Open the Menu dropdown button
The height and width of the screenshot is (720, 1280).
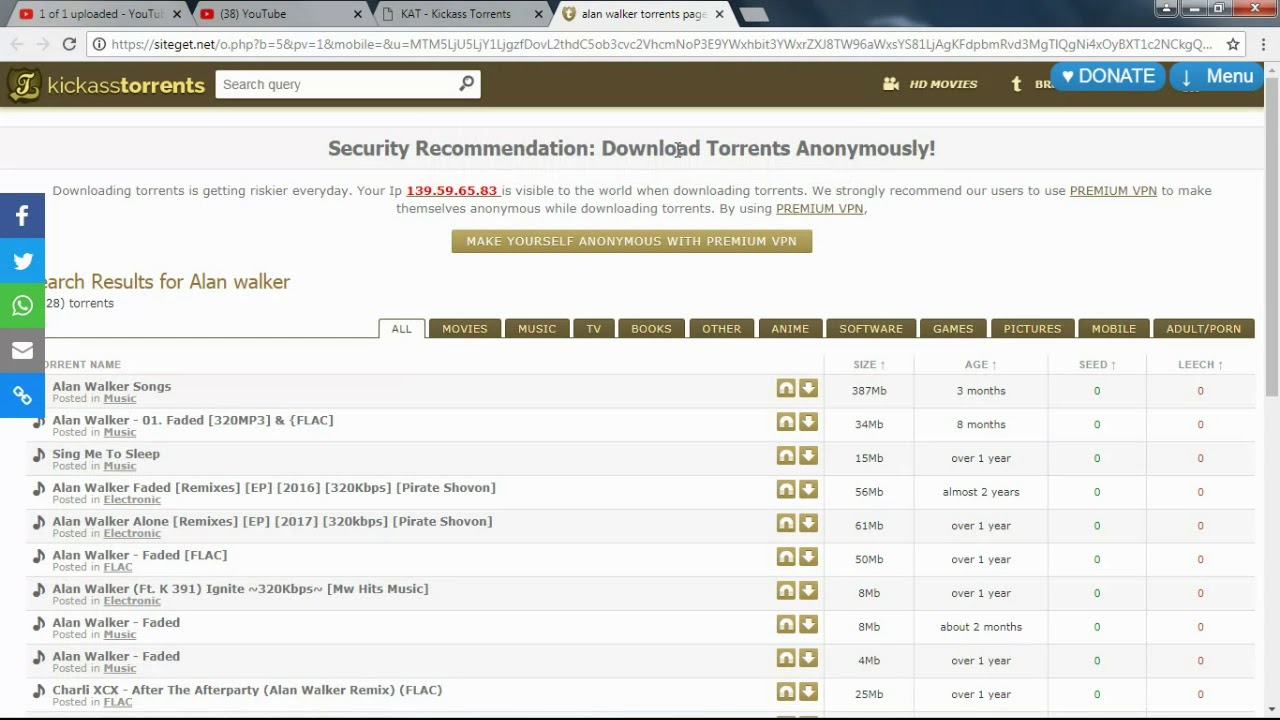1217,76
